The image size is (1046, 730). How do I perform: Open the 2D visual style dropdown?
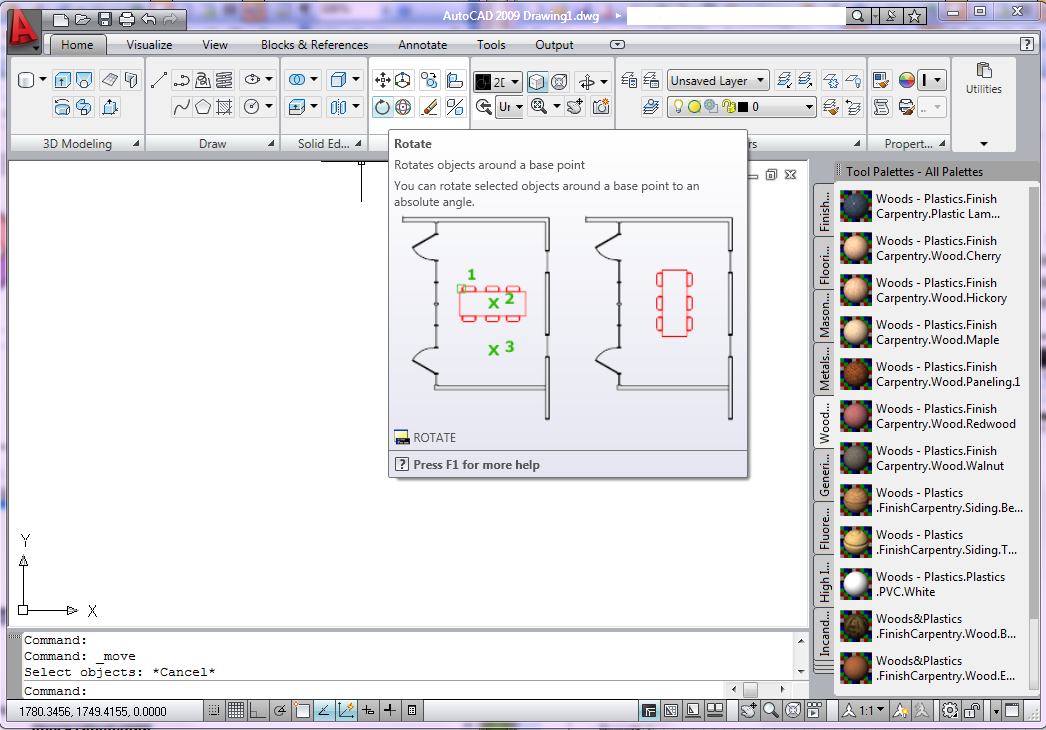pyautogui.click(x=497, y=82)
